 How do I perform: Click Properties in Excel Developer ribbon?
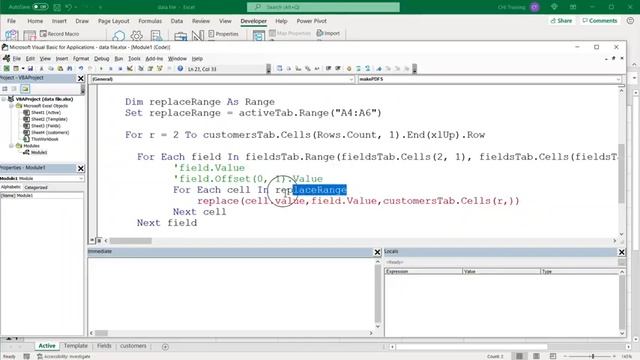[x=223, y=34]
